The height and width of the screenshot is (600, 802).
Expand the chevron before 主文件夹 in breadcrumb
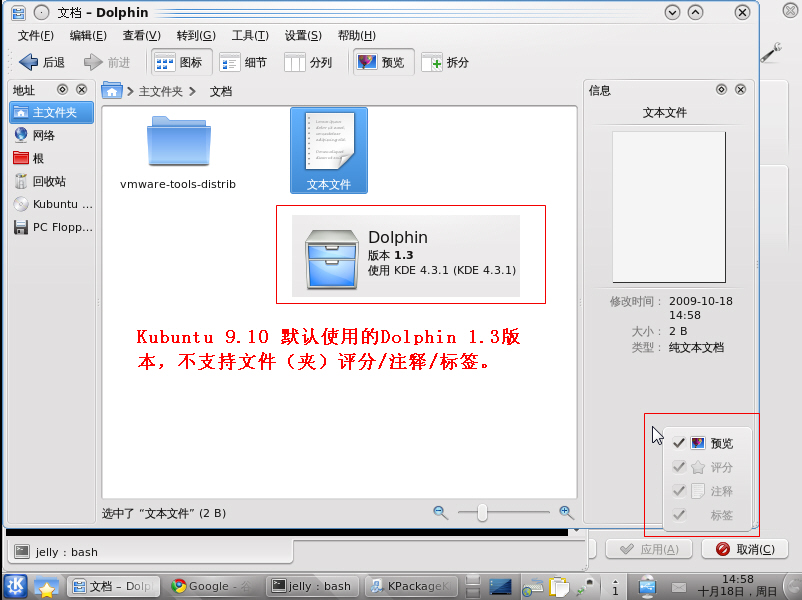coord(130,91)
